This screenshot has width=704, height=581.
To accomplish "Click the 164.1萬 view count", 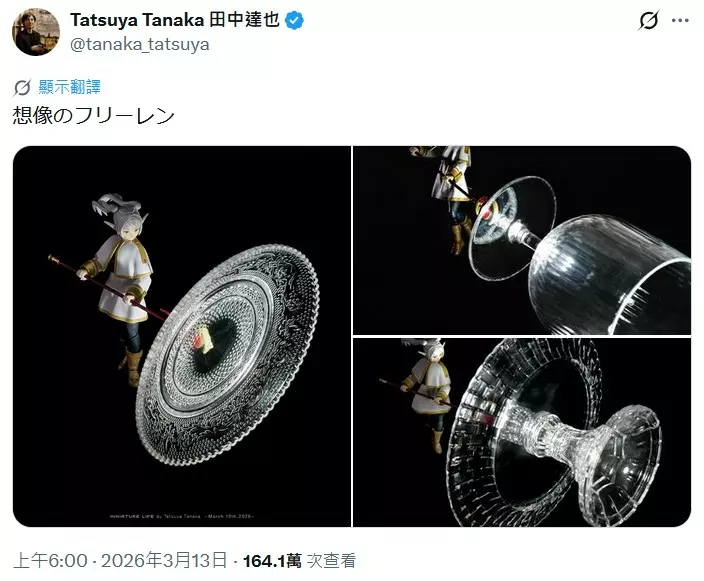I will [x=272, y=561].
